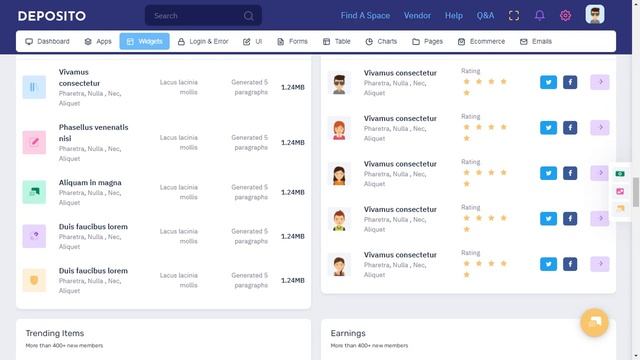Click Twitter button beside green-shirt boy avatar
640x360 pixels.
pos(548,218)
